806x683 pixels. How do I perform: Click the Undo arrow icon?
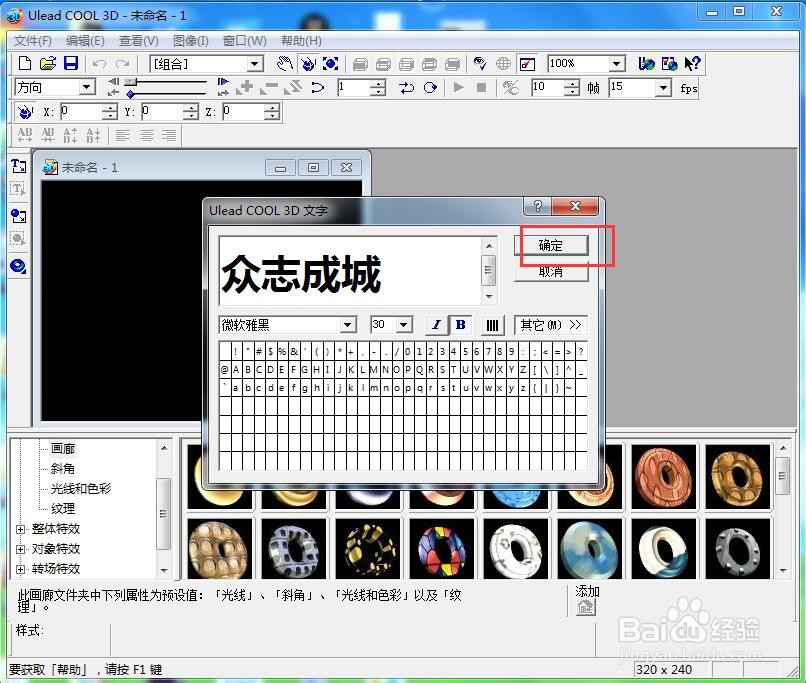coord(99,64)
